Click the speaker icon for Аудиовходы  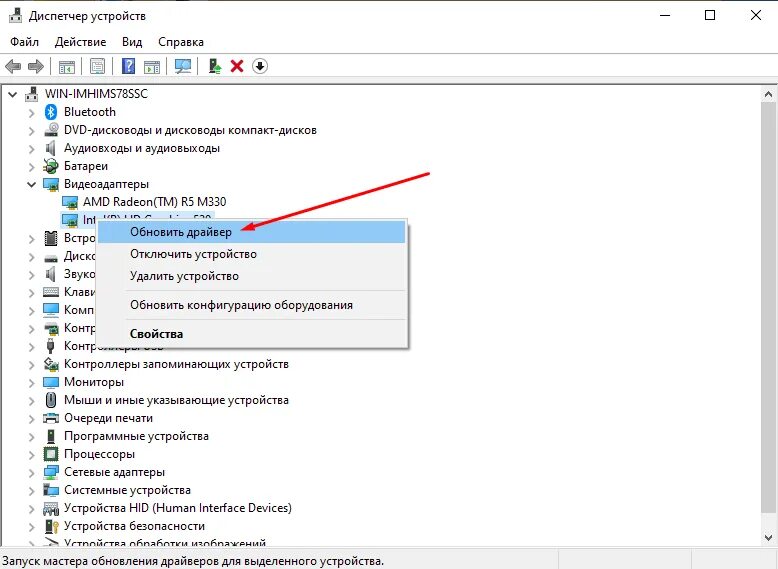point(51,148)
